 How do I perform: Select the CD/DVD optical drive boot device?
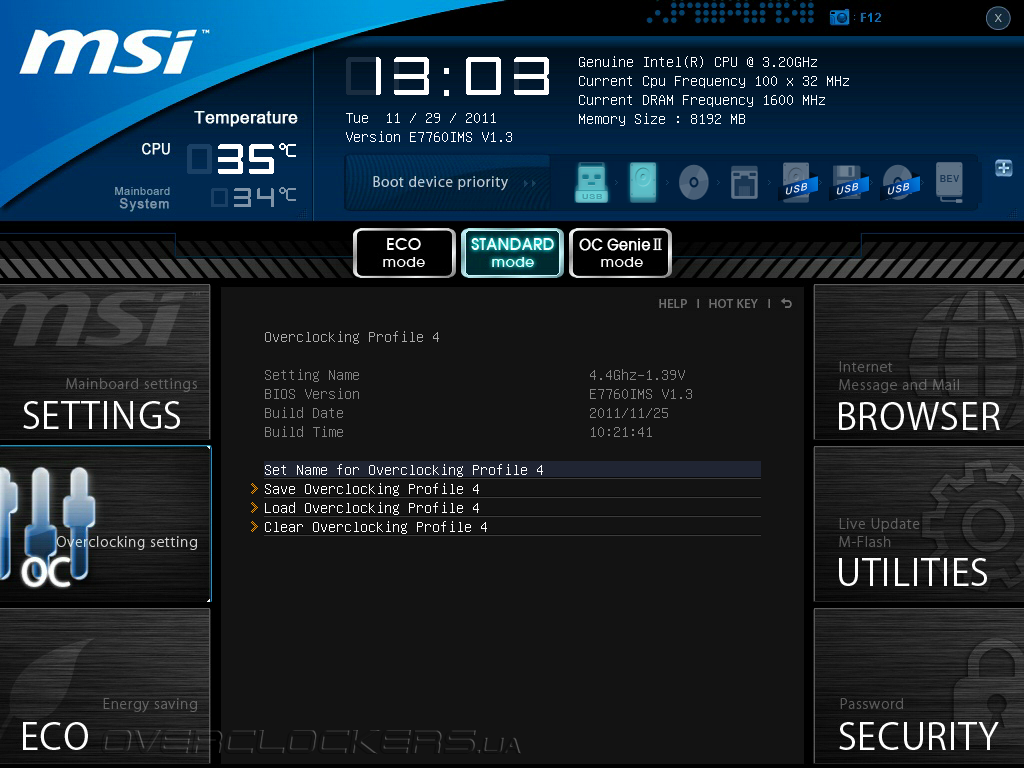click(x=694, y=182)
